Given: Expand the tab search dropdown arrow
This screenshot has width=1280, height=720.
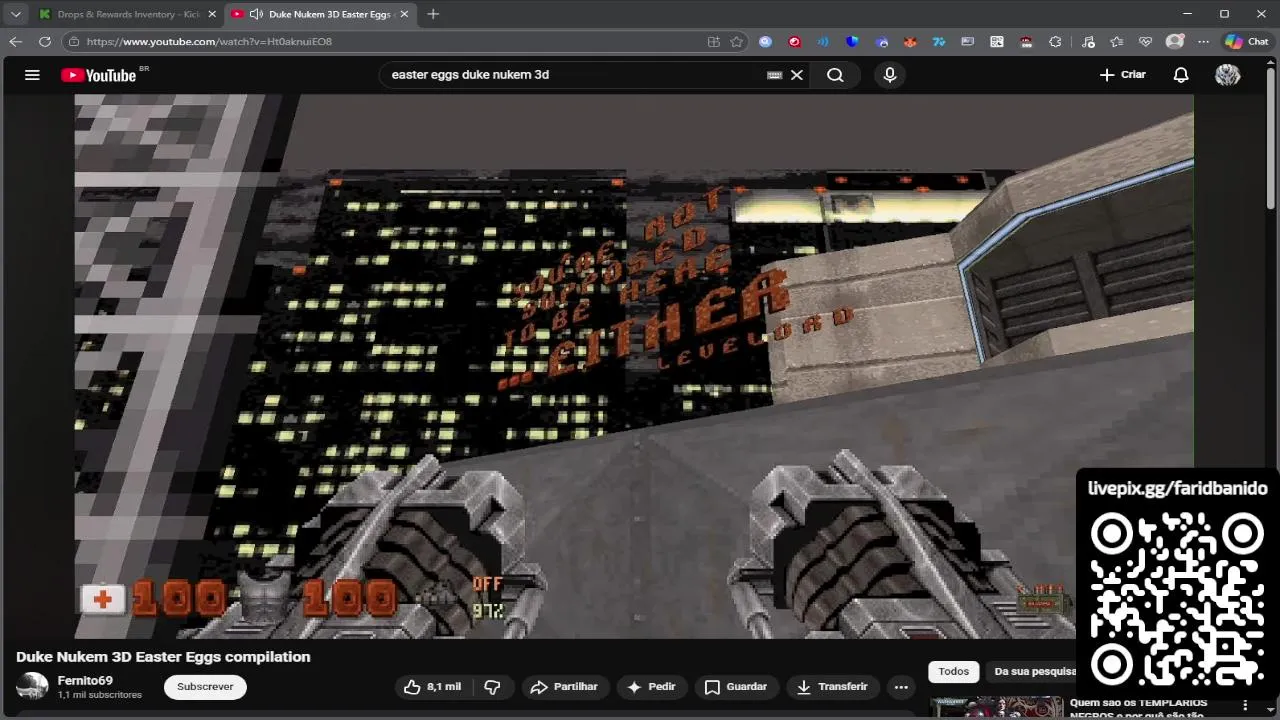Looking at the screenshot, I should tap(15, 14).
